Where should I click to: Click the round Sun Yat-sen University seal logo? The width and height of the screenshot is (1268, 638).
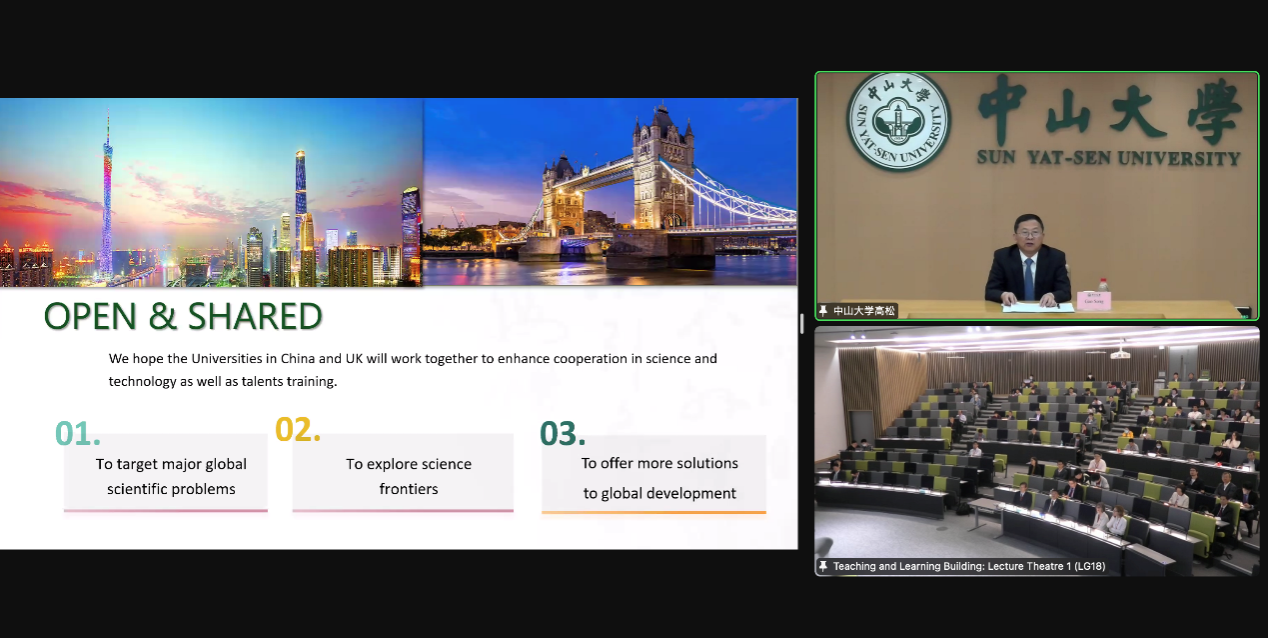[x=898, y=121]
